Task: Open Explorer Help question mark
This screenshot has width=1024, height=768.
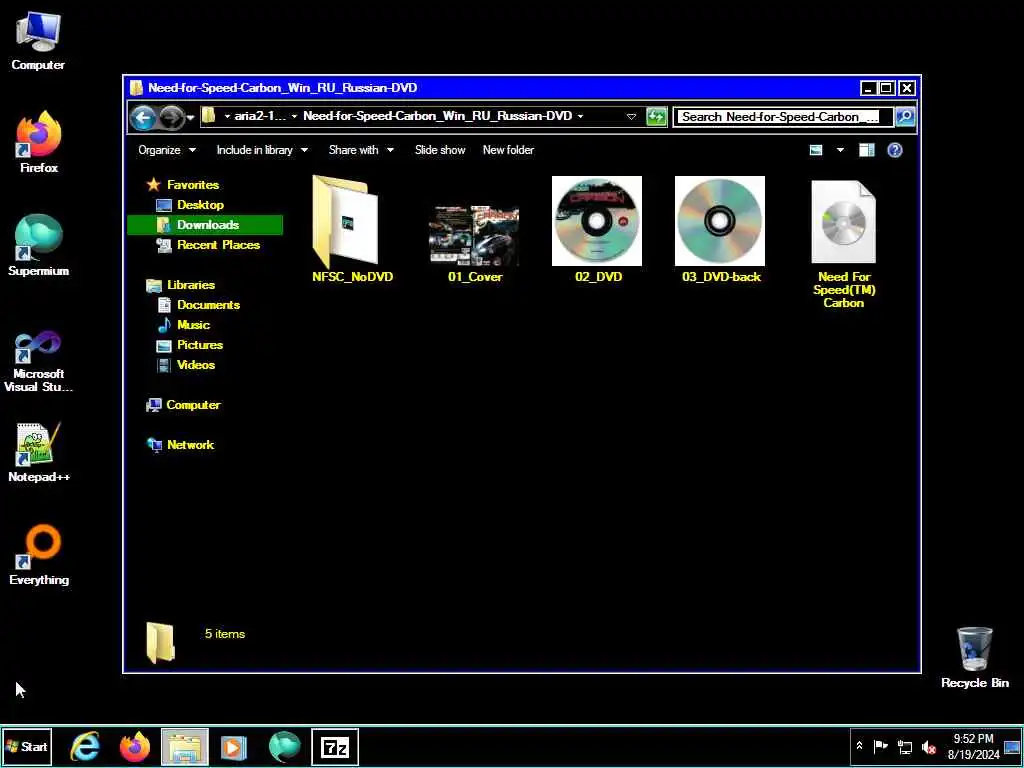Action: pyautogui.click(x=895, y=150)
